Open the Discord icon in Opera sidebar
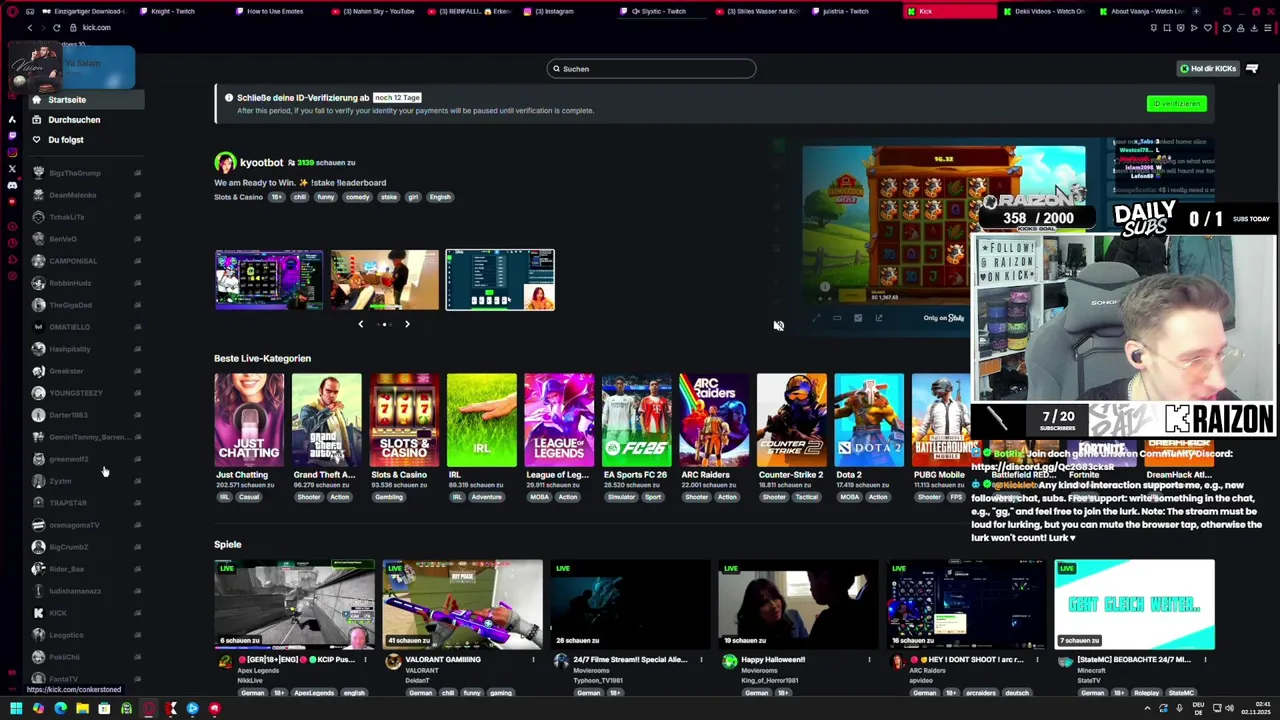This screenshot has height=720, width=1280. pyautogui.click(x=12, y=185)
